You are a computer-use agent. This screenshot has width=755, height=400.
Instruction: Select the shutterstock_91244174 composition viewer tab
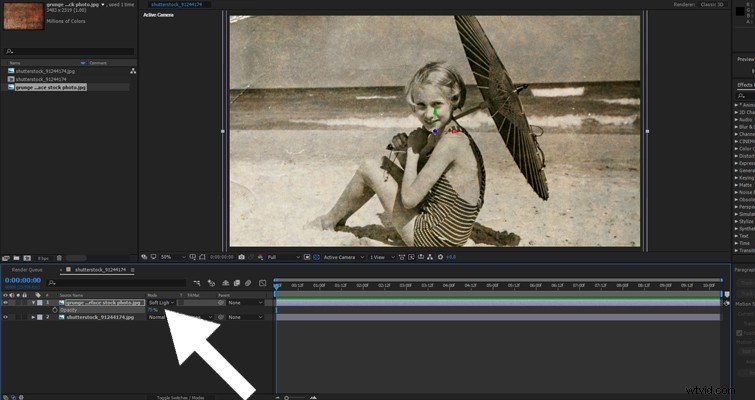tap(176, 4)
